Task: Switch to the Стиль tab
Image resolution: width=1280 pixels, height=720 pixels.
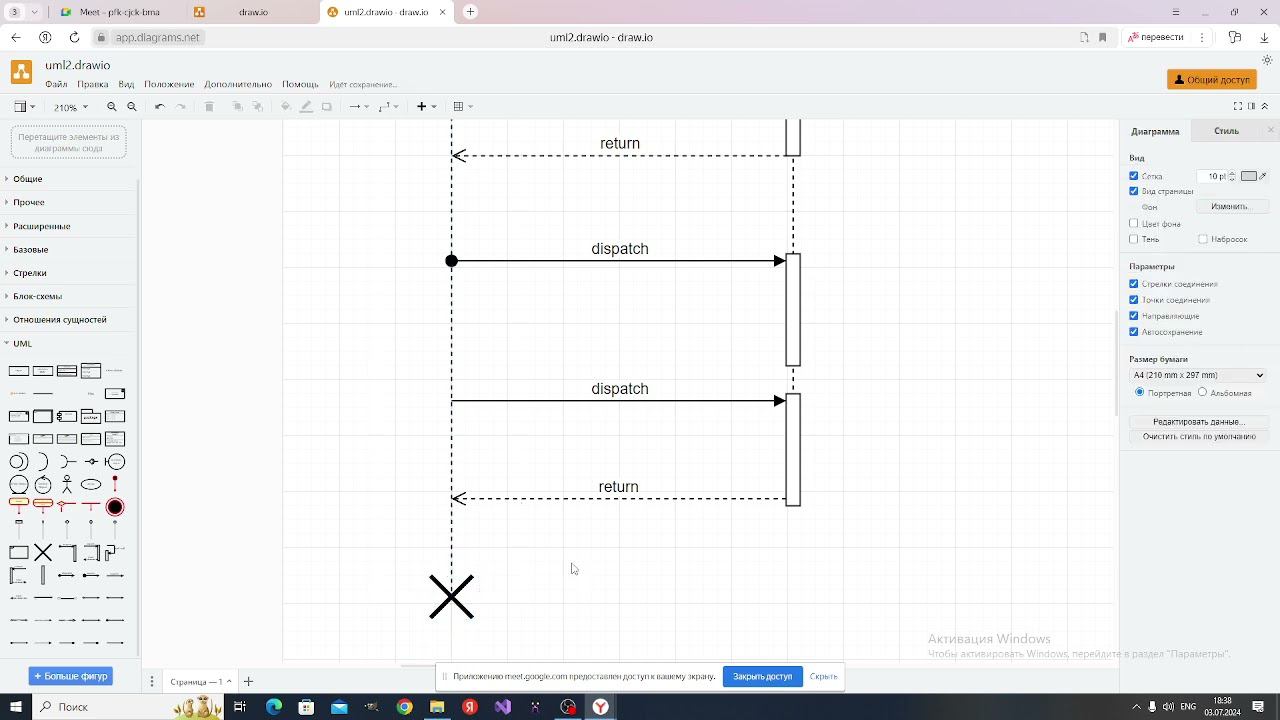Action: pos(1226,131)
